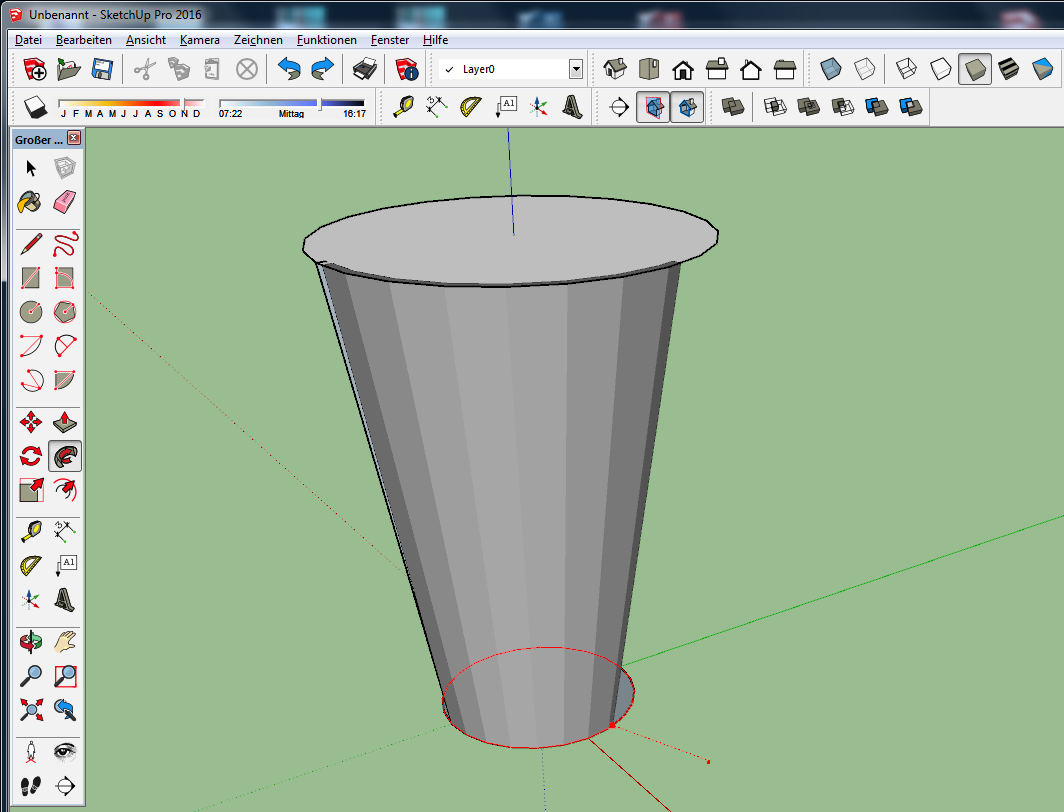Select the Paint Bucket tool
1064x812 pixels.
[x=31, y=202]
